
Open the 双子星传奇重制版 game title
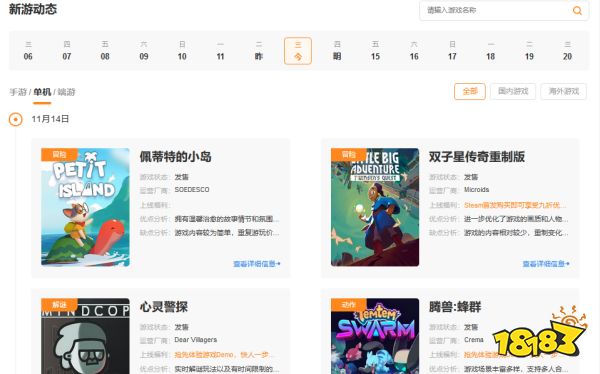[x=477, y=157]
